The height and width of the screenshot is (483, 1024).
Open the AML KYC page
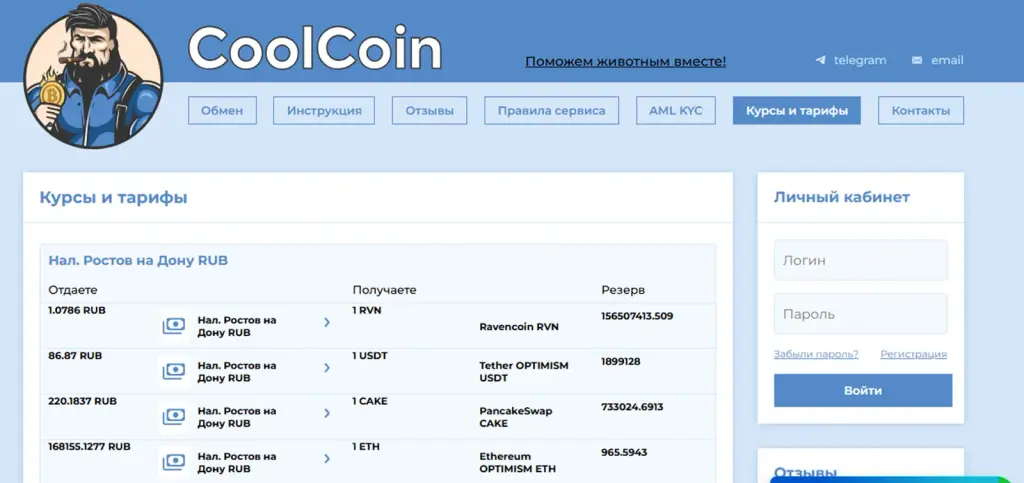click(676, 110)
